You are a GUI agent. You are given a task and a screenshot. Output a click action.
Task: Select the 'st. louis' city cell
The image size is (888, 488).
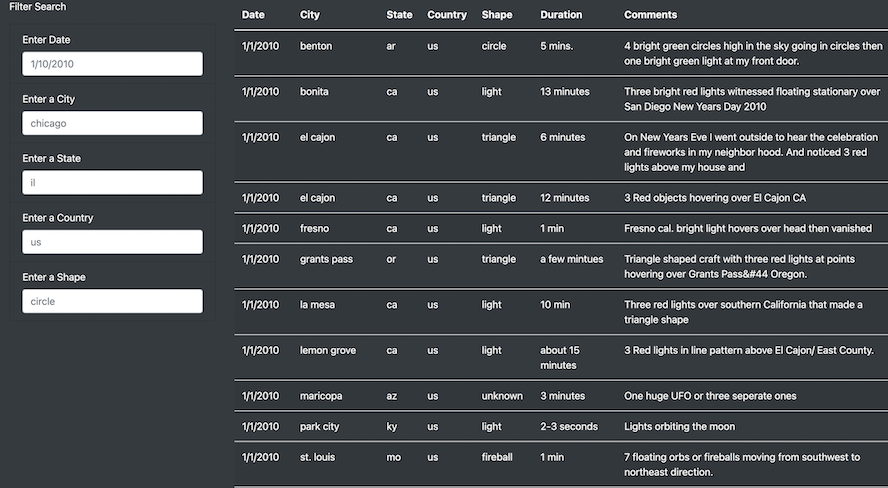(317, 457)
